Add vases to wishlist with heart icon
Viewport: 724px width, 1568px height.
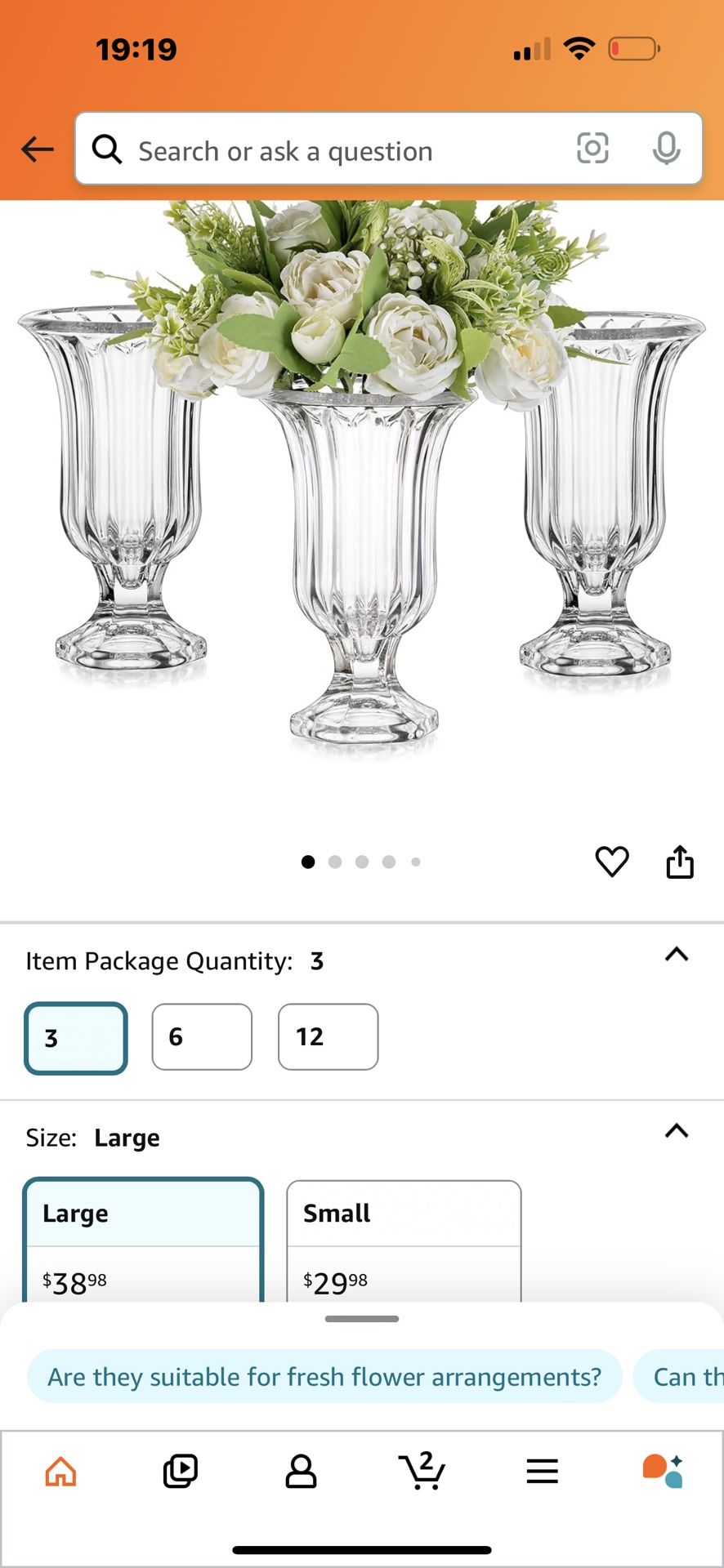(611, 862)
